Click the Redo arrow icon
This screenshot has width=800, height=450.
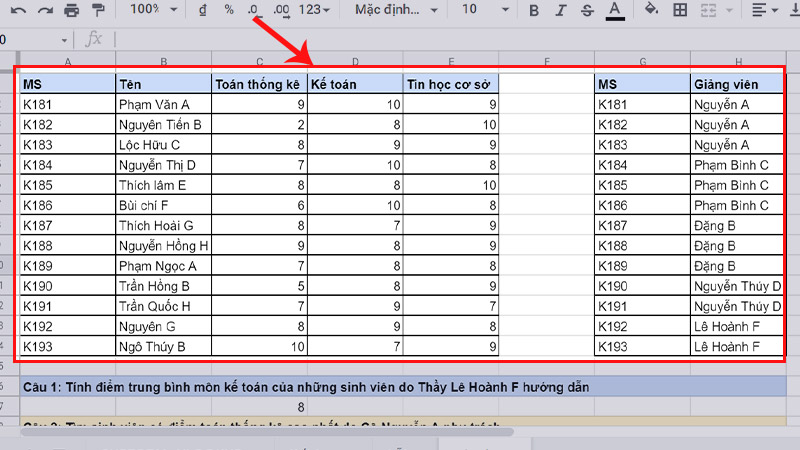click(45, 10)
